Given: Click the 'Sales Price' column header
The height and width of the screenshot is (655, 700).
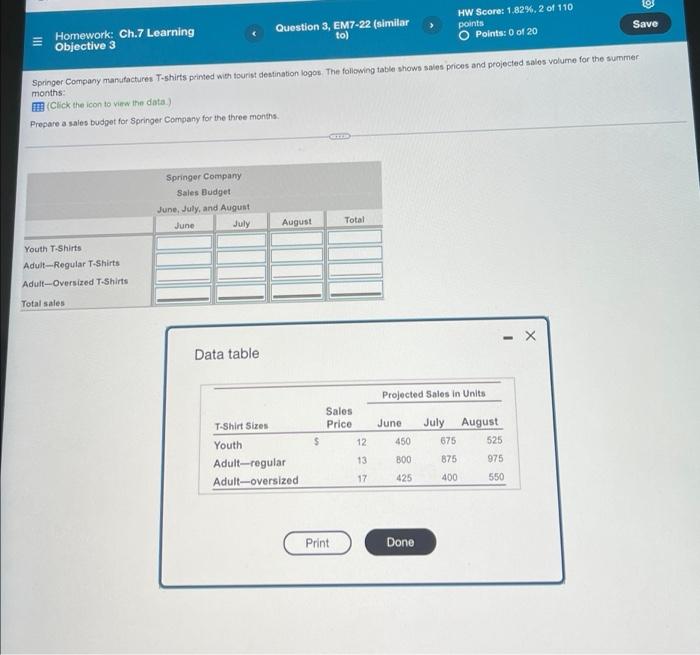Looking at the screenshot, I should (x=339, y=417).
